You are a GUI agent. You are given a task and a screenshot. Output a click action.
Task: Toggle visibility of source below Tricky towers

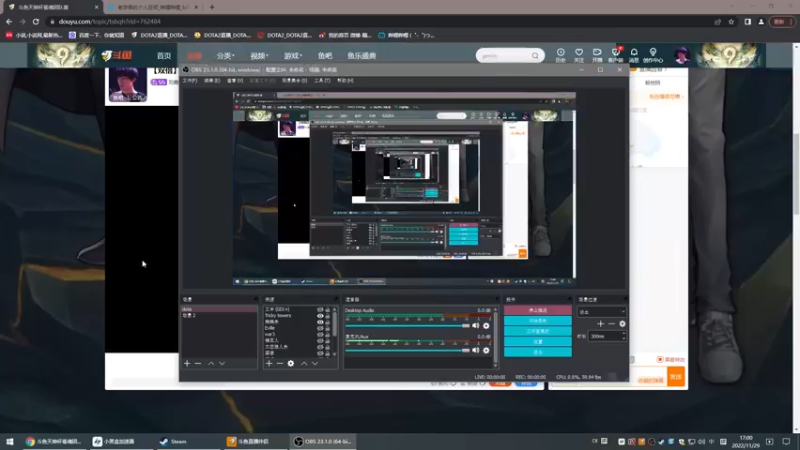[320, 322]
